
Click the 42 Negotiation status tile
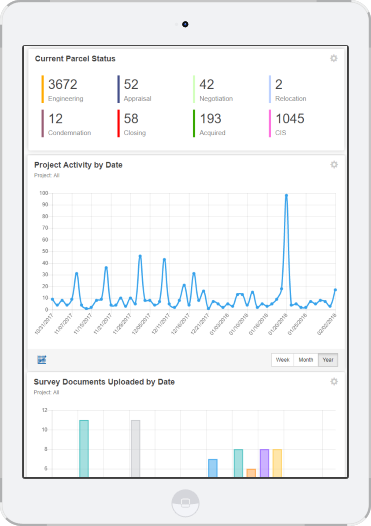[x=213, y=89]
